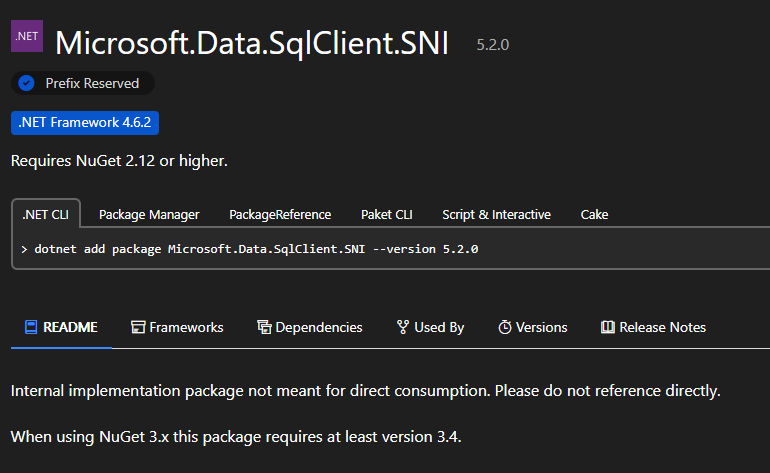Image resolution: width=770 pixels, height=473 pixels.
Task: Click the Release Notes icon
Action: 607,327
